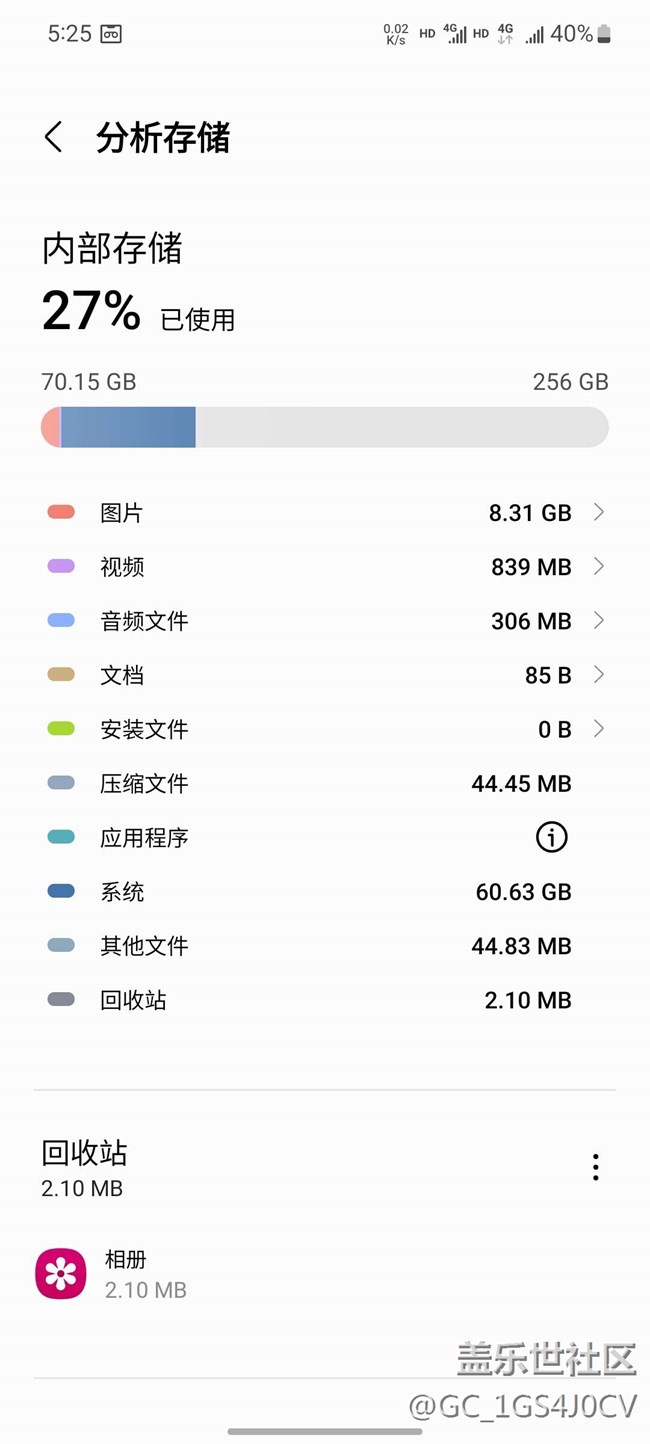This screenshot has width=650, height=1444.
Task: Tap the signal strength status icon
Action: click(x=535, y=35)
